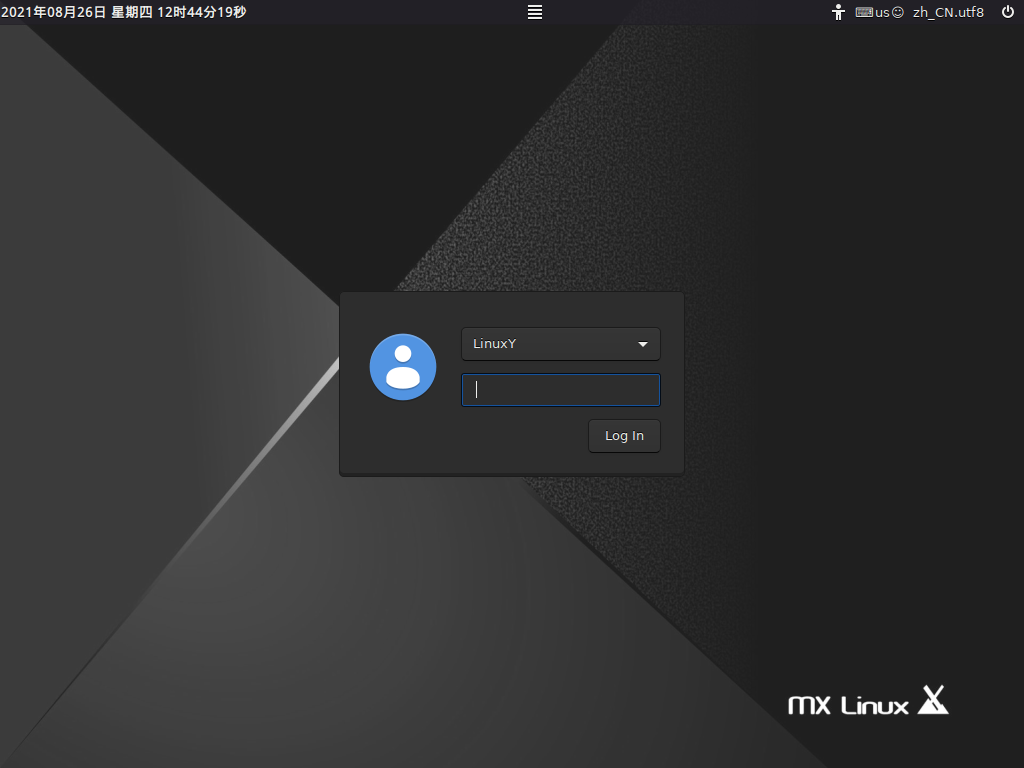Viewport: 1024px width, 768px height.
Task: Focus the password entry field
Action: click(561, 390)
